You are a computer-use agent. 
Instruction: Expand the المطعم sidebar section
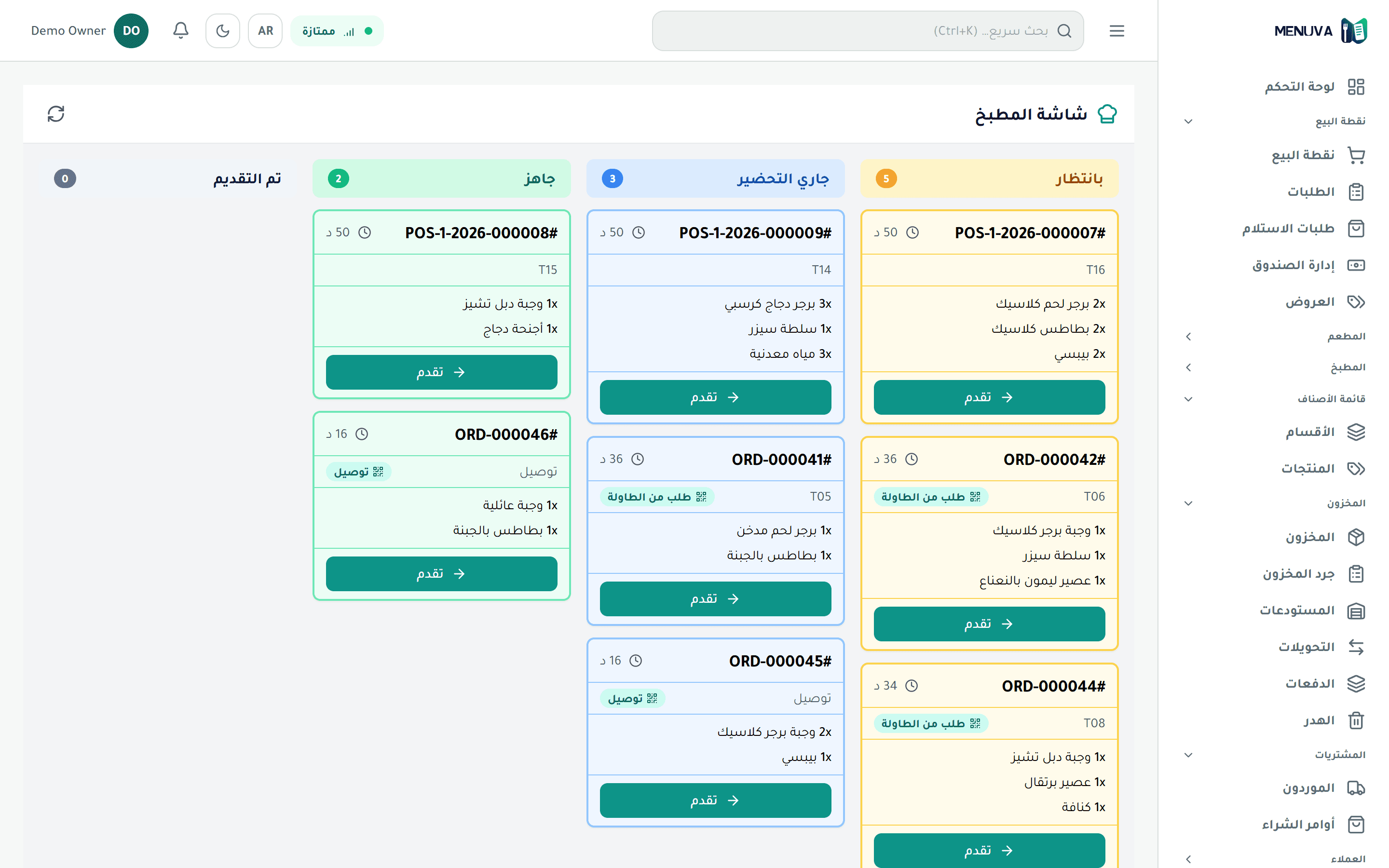pos(1277,337)
